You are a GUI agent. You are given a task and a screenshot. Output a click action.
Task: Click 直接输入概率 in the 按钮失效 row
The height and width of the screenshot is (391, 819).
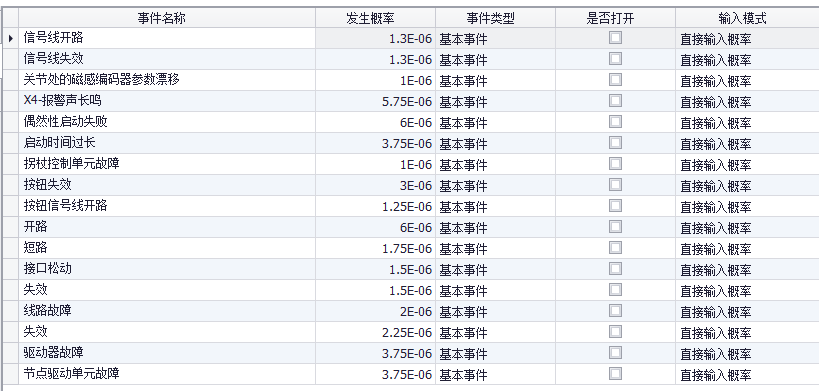(x=747, y=185)
